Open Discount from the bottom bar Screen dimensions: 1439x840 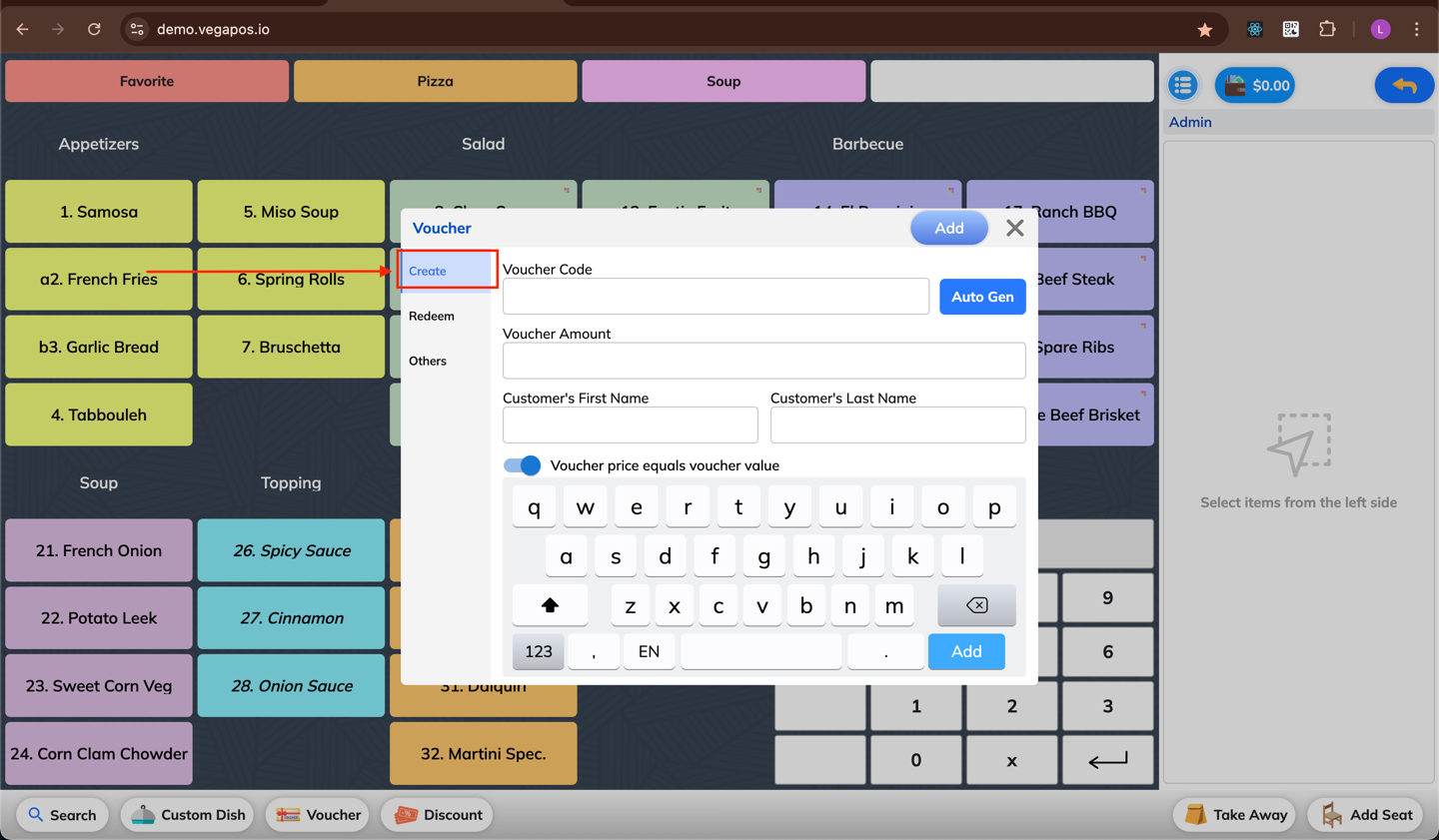click(439, 815)
